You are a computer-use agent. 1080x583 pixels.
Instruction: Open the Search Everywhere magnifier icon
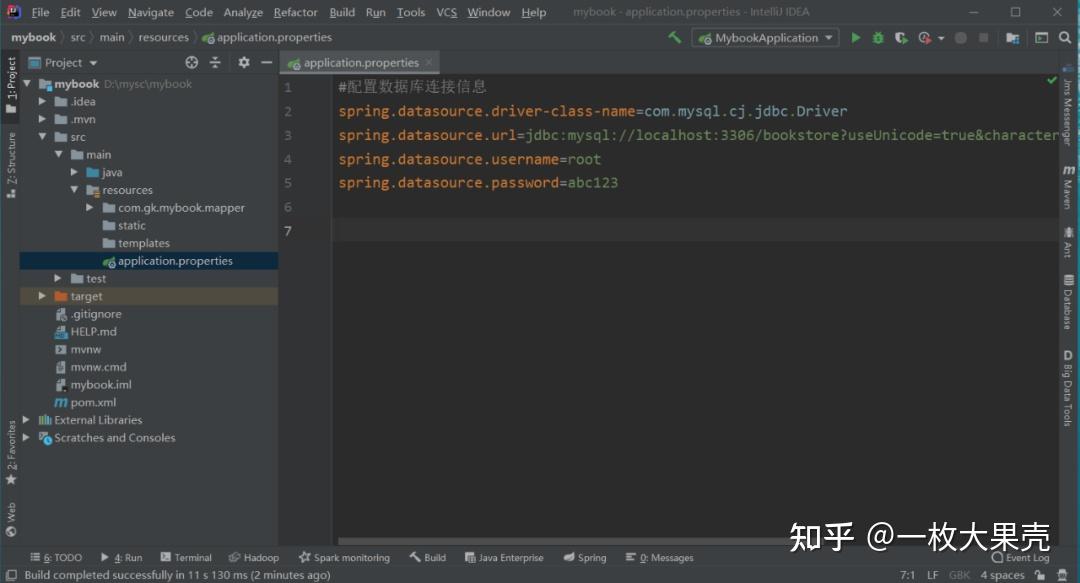coord(1065,37)
